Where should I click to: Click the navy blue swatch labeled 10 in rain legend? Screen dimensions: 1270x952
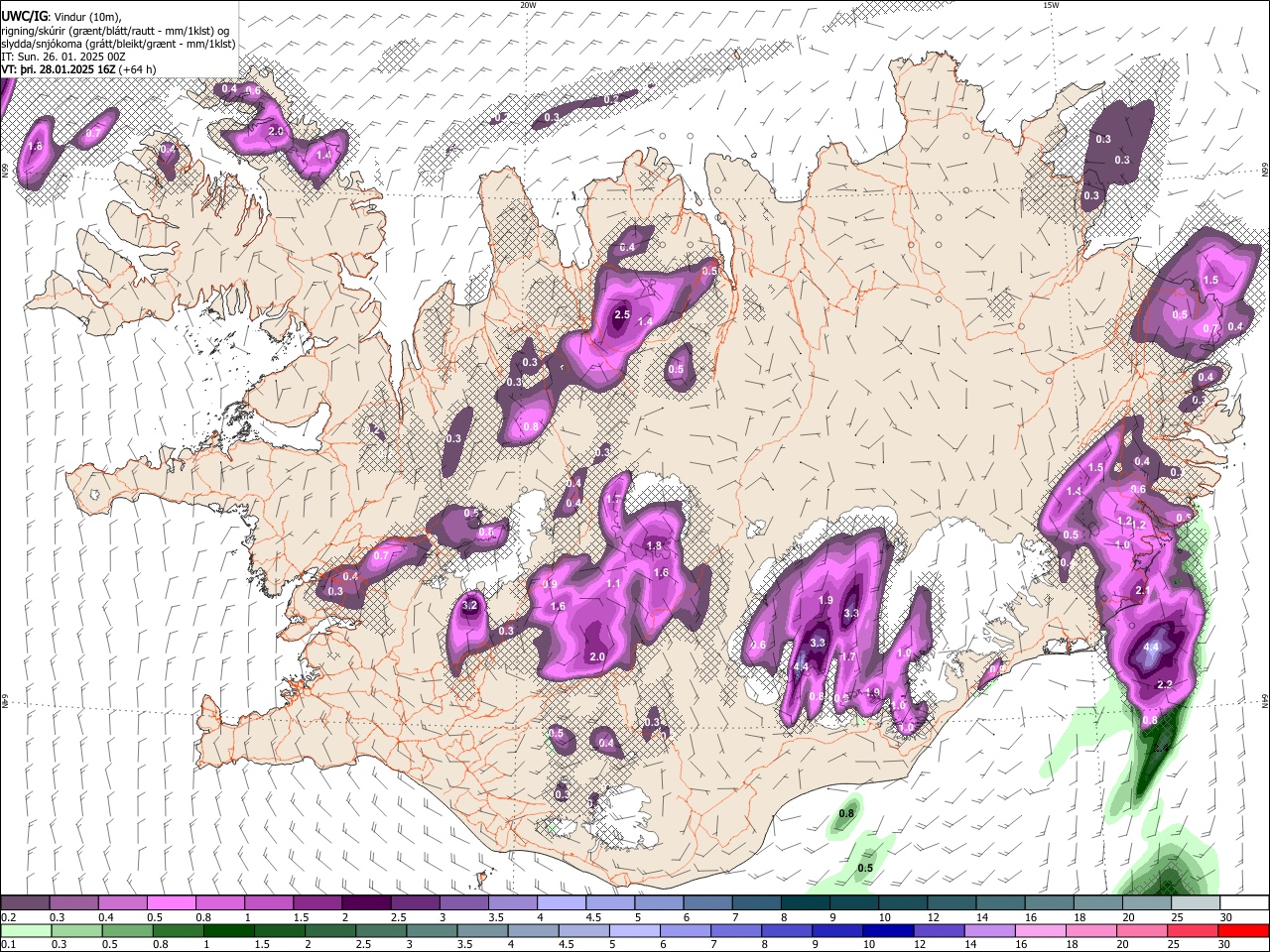point(887,930)
